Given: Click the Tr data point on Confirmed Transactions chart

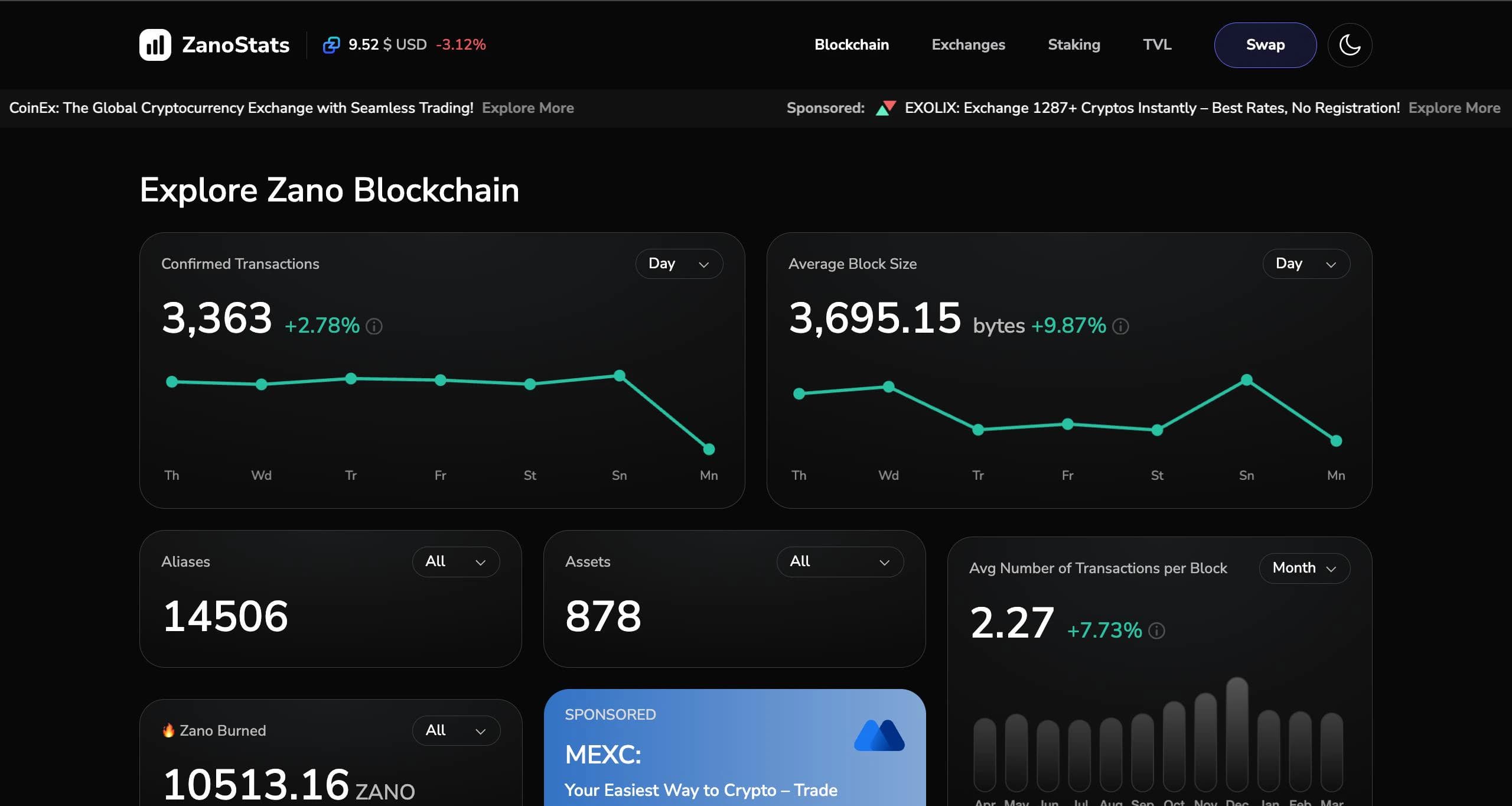Looking at the screenshot, I should 351,379.
